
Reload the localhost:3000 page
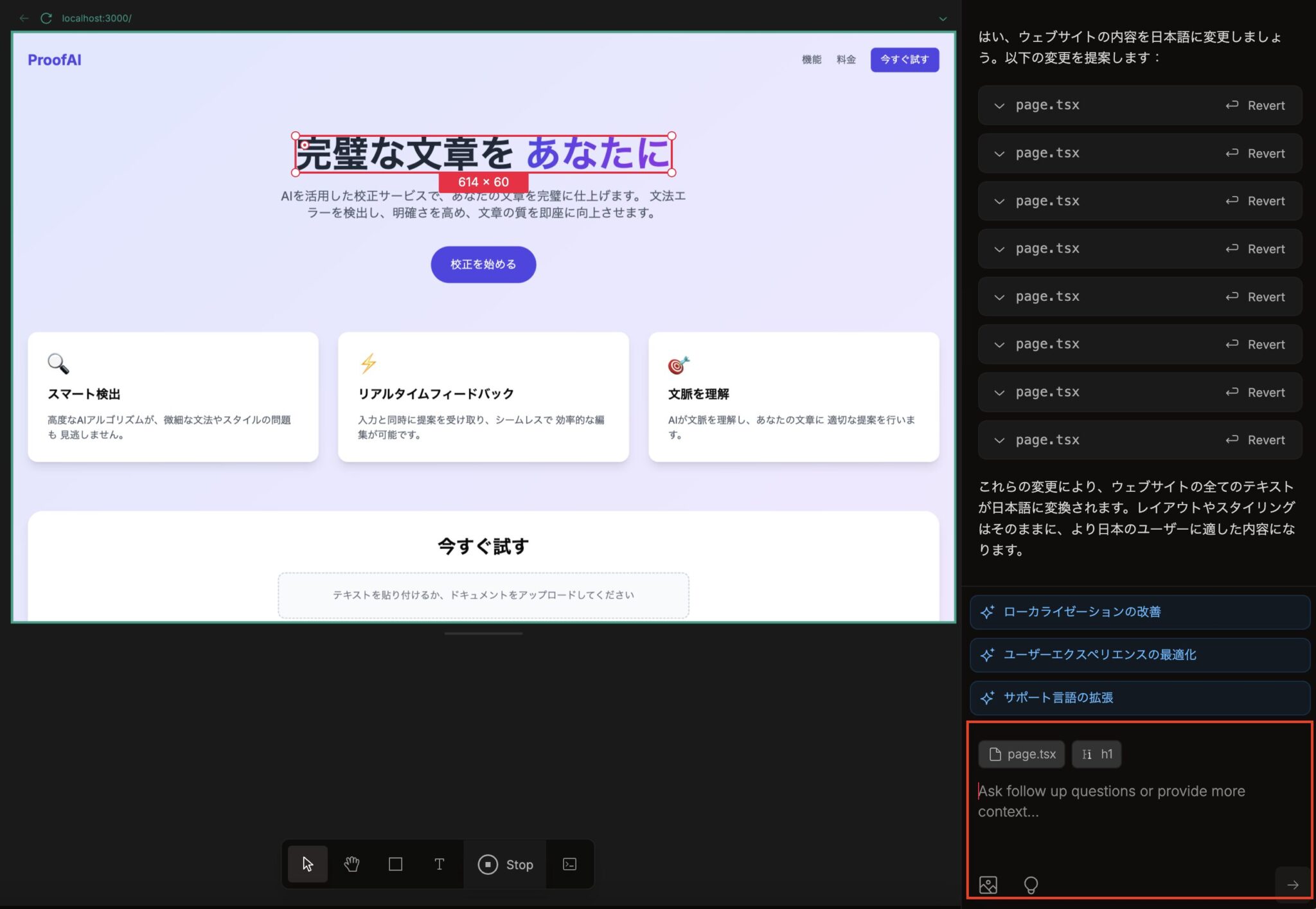(45, 18)
